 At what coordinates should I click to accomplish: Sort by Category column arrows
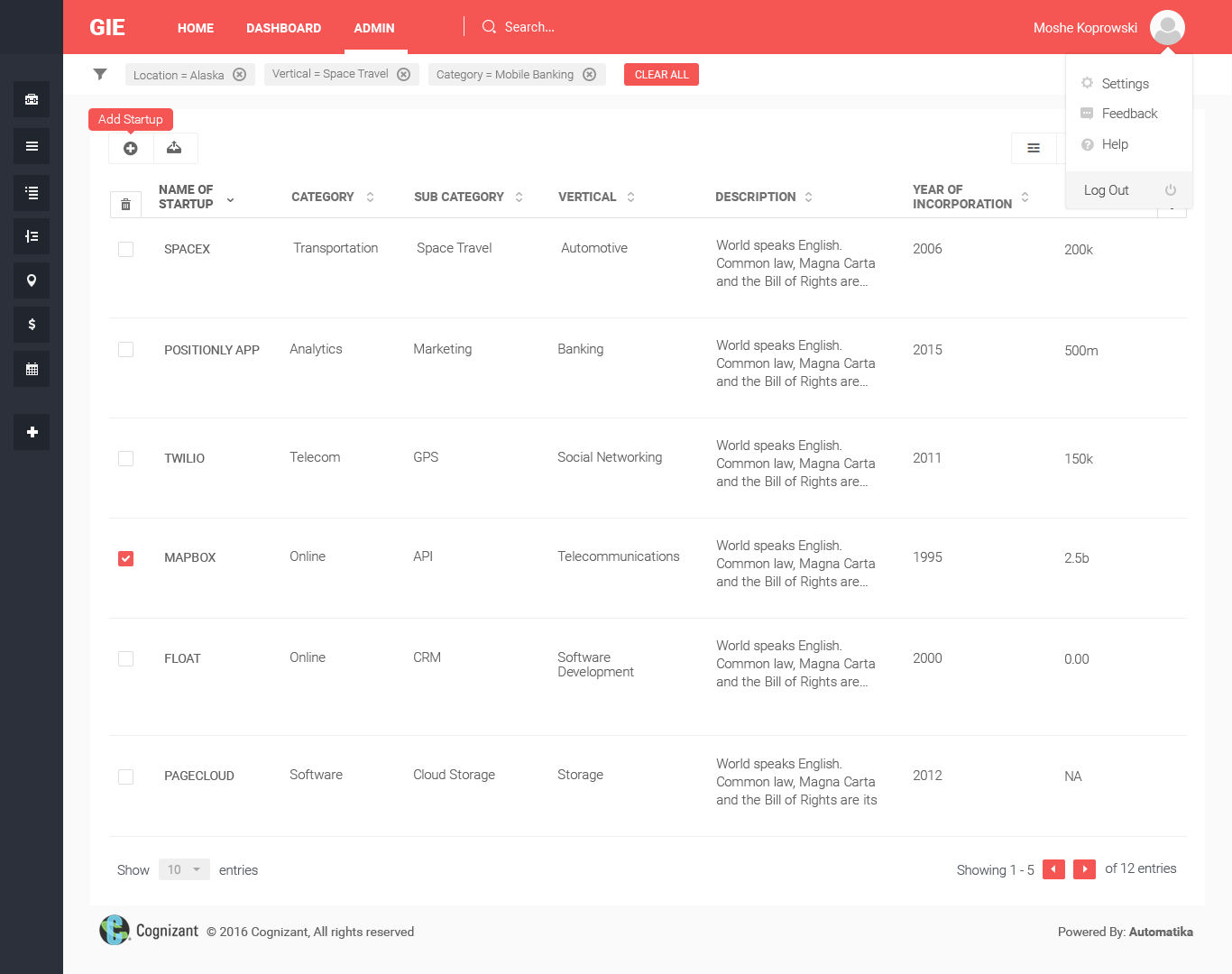pyautogui.click(x=370, y=197)
